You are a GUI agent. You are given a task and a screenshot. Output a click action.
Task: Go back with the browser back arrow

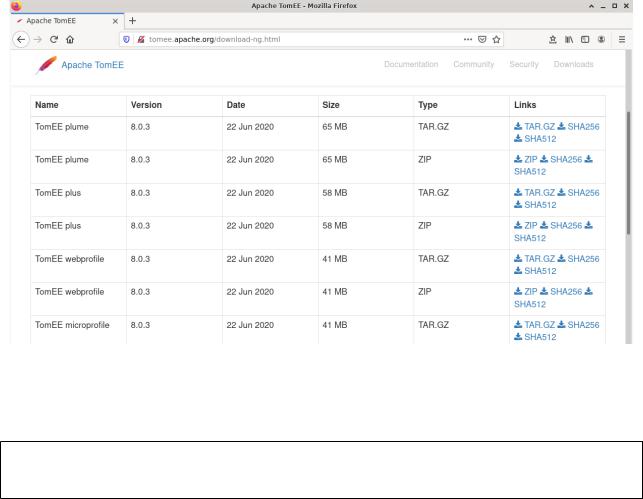point(21,39)
